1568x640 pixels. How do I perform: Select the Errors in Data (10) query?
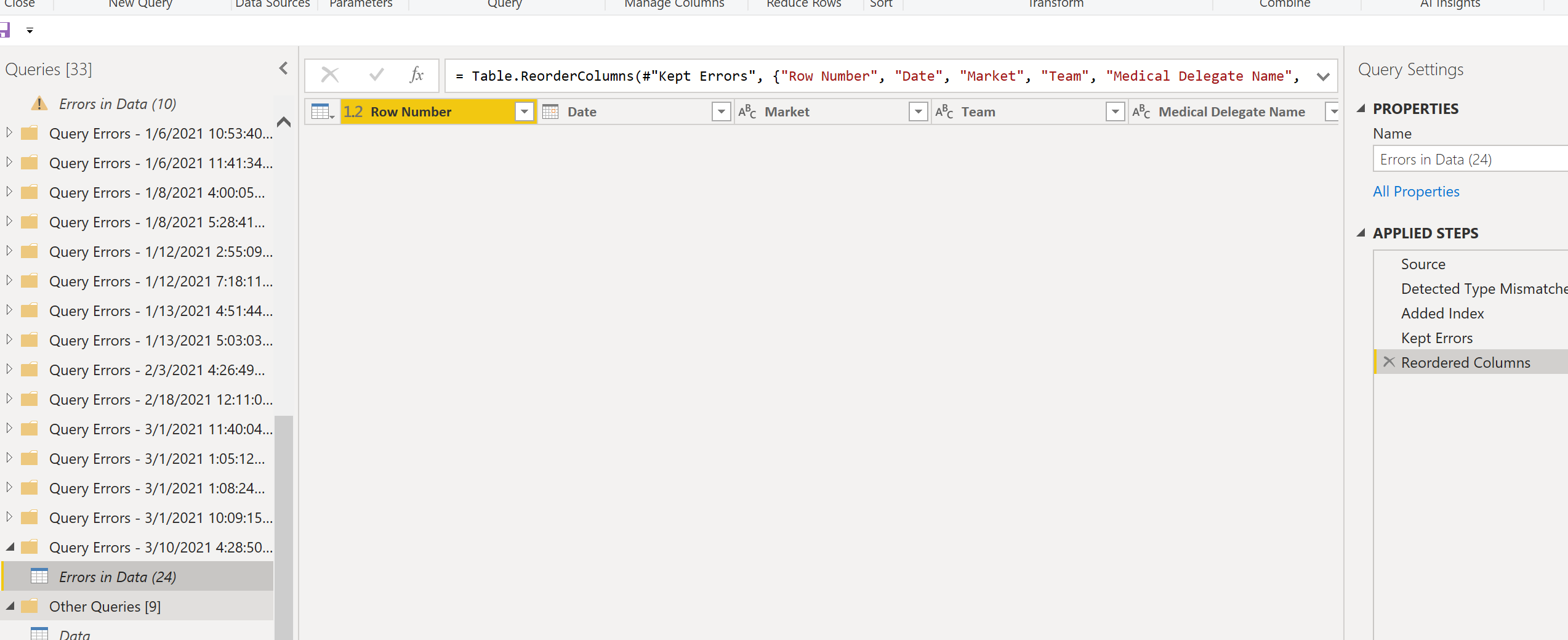118,104
